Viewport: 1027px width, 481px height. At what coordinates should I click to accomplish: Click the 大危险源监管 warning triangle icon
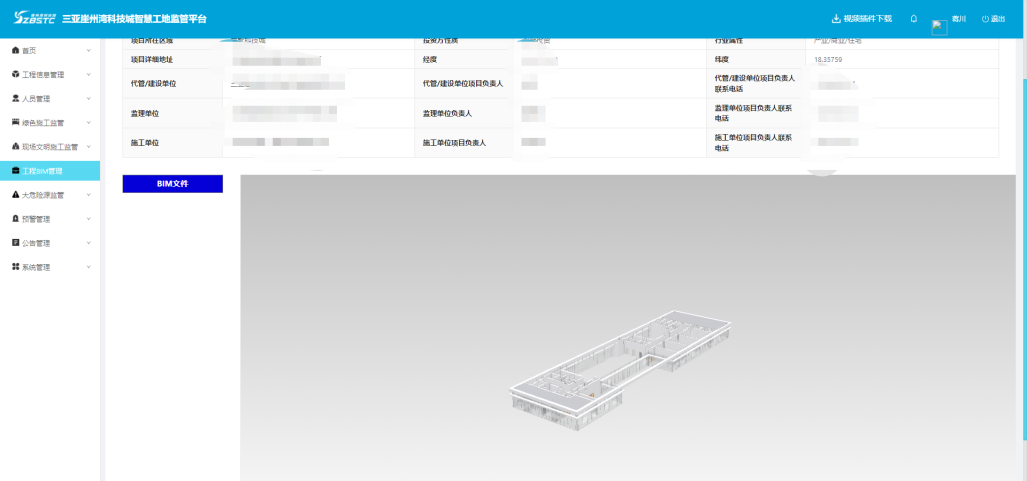click(x=15, y=195)
